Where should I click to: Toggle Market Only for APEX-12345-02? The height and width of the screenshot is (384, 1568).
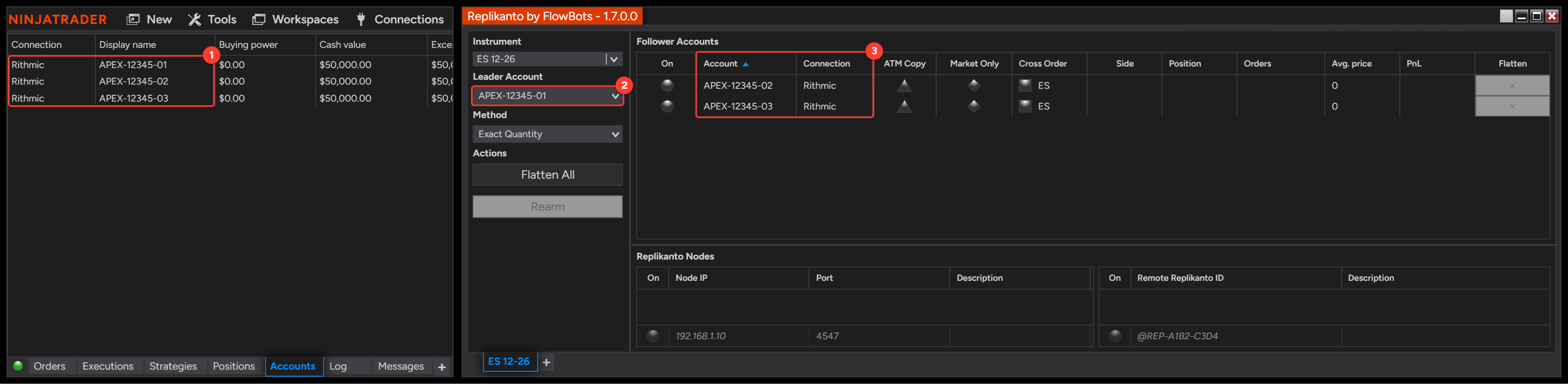point(973,85)
